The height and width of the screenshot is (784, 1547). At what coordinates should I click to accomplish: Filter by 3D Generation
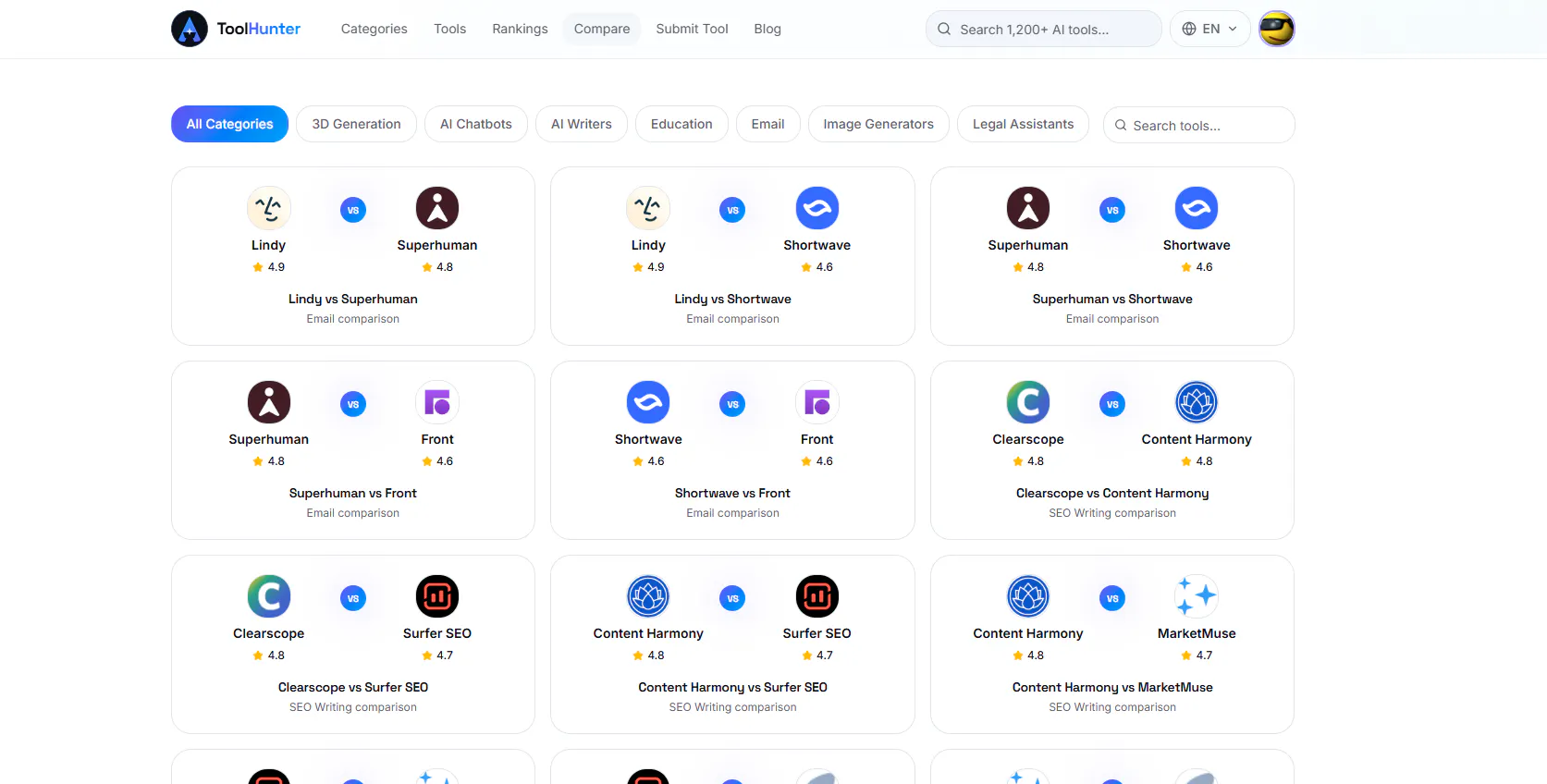(x=356, y=124)
